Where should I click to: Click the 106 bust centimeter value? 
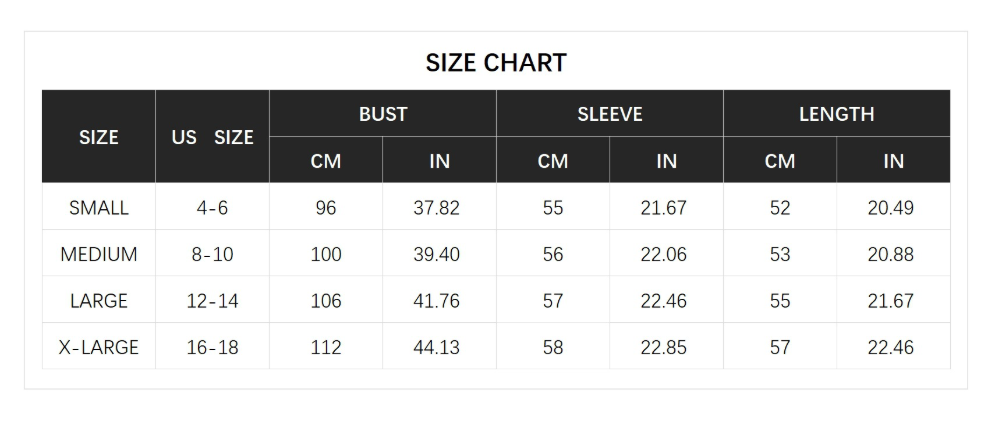click(326, 301)
